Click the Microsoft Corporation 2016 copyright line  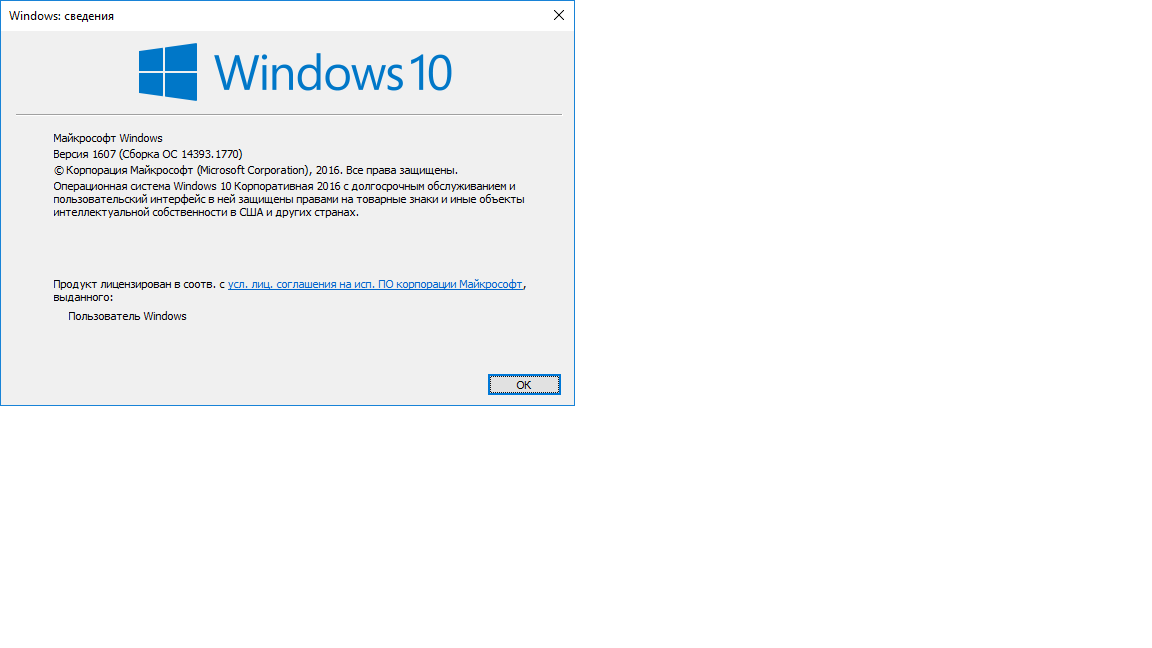click(x=256, y=170)
